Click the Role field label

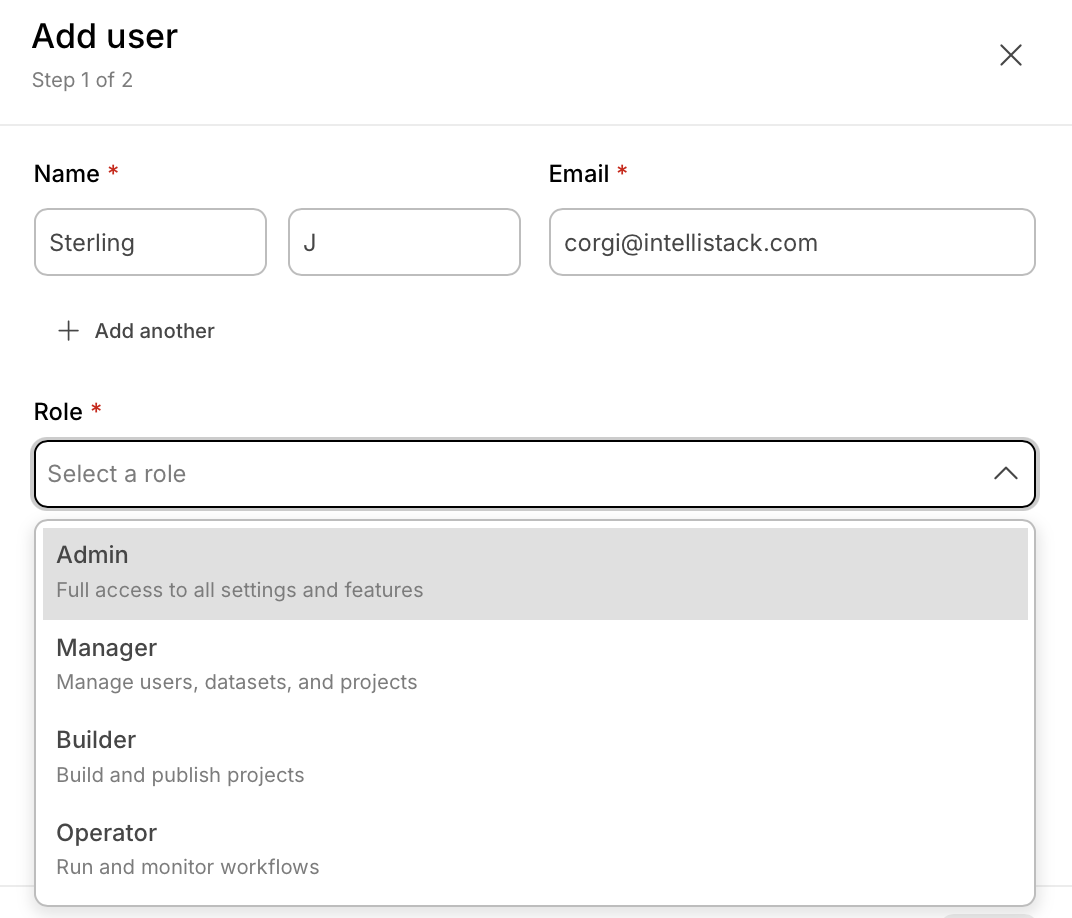(58, 412)
